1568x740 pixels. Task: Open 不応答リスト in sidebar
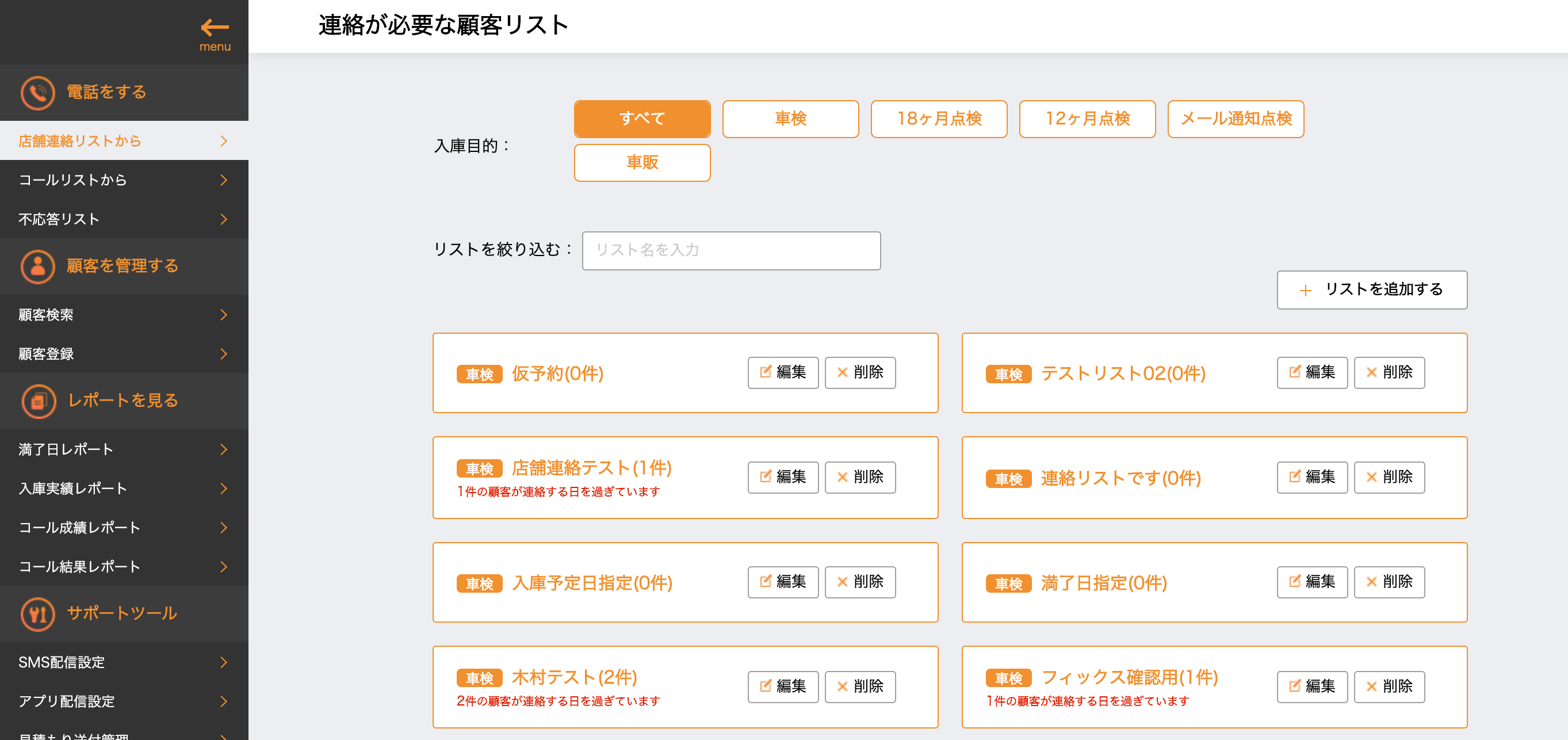click(124, 219)
